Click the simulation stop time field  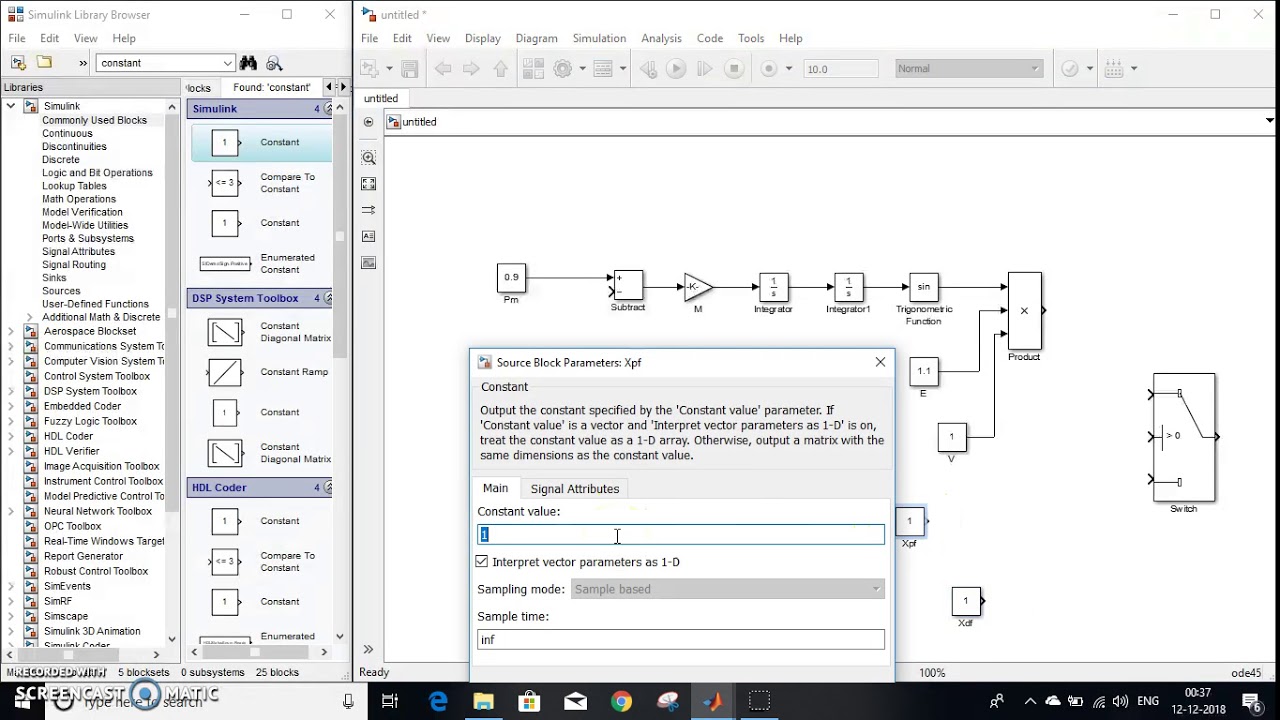pyautogui.click(x=841, y=69)
